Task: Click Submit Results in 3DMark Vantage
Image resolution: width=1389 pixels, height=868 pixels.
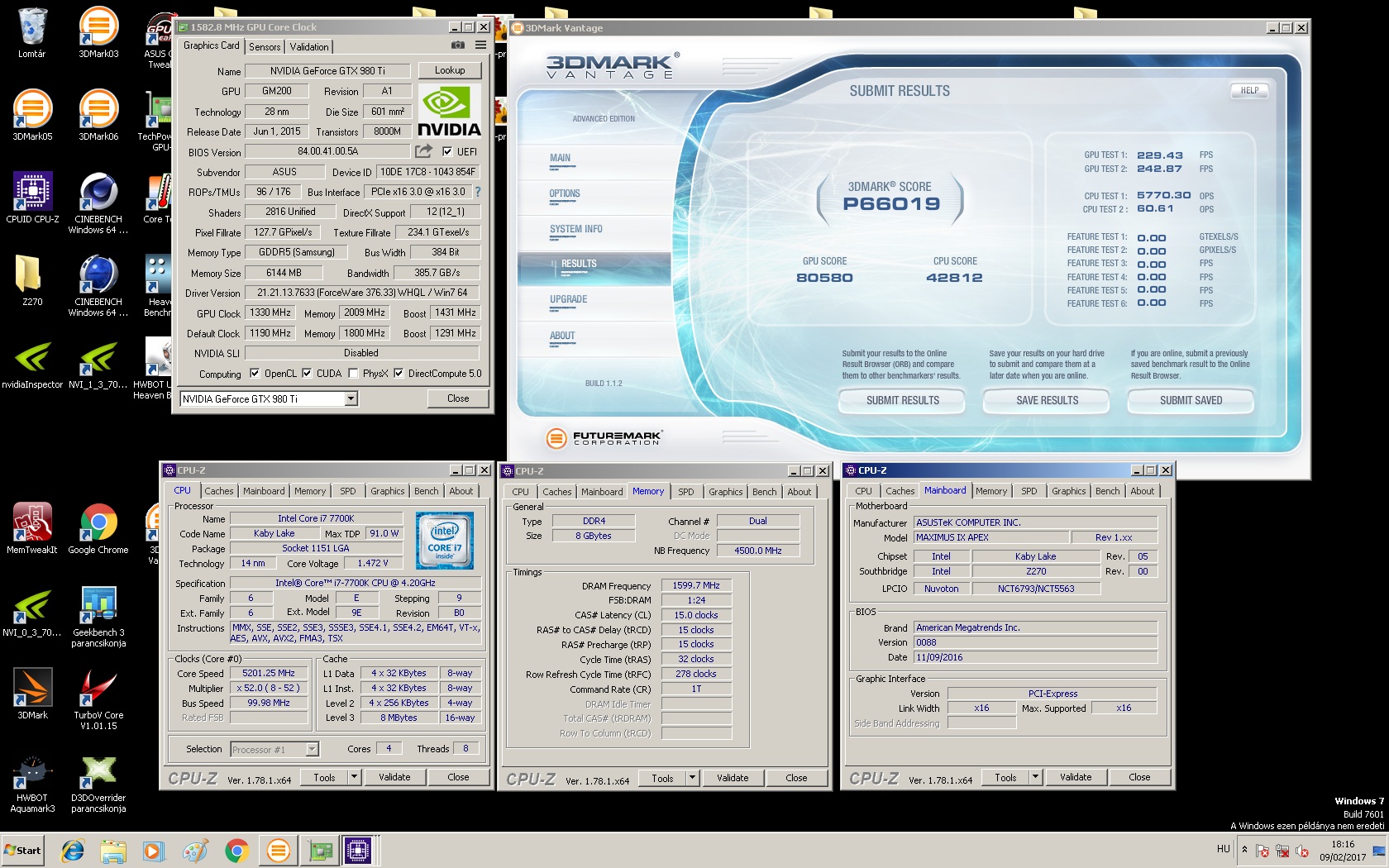Action: (903, 400)
